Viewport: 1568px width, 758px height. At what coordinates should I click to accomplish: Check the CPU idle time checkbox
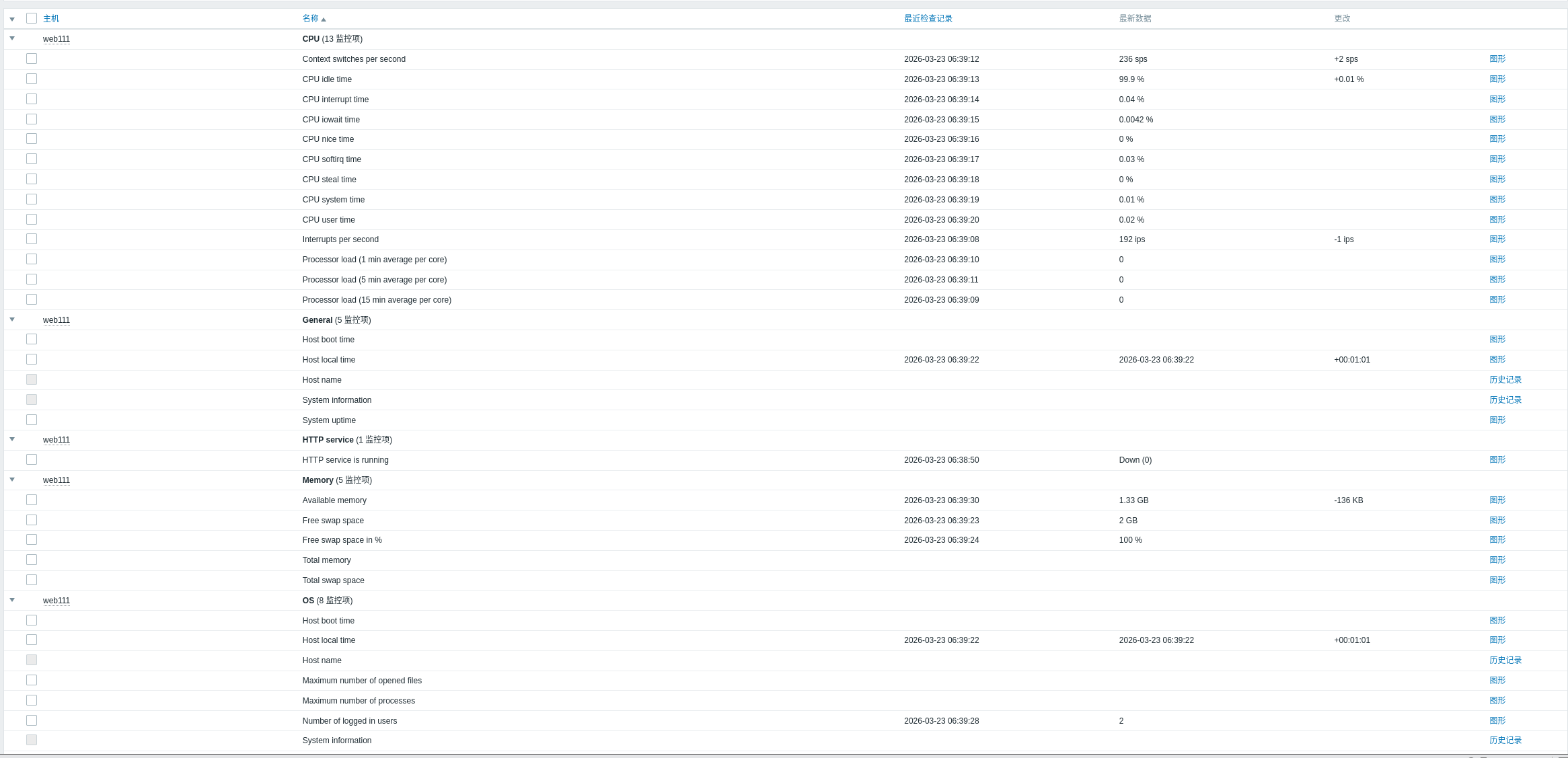(32, 79)
